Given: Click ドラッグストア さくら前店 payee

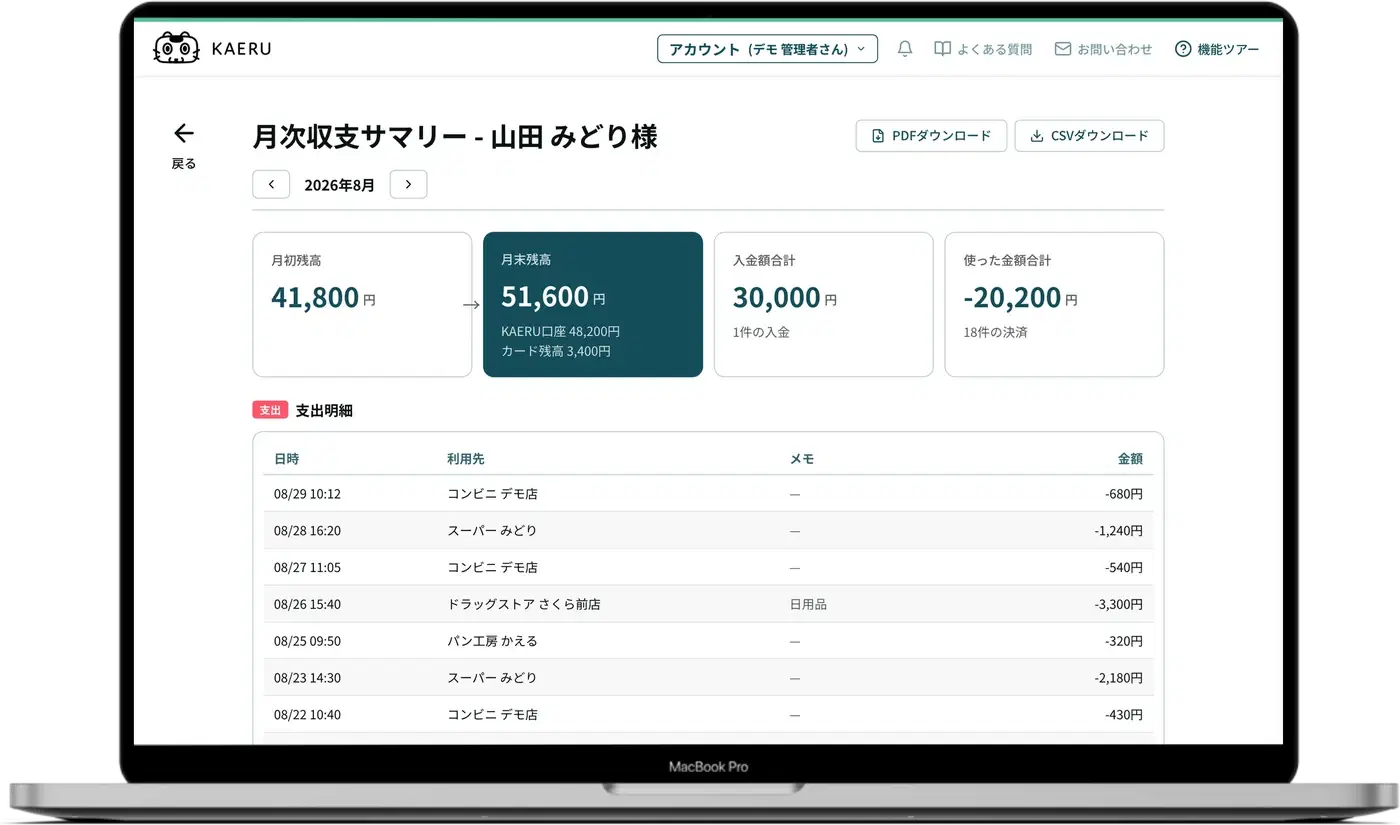Looking at the screenshot, I should point(524,605).
